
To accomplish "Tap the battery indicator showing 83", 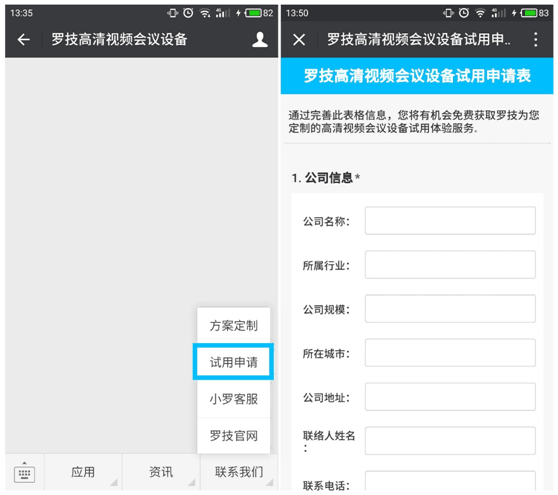I will coord(535,13).
